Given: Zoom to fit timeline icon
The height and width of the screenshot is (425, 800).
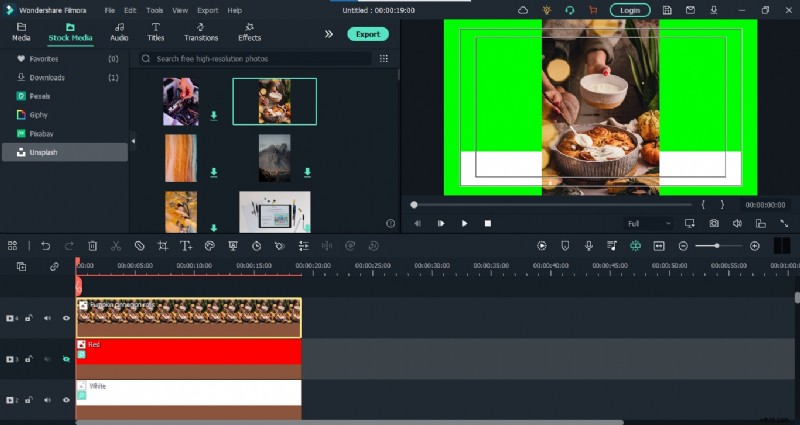Looking at the screenshot, I should (659, 246).
